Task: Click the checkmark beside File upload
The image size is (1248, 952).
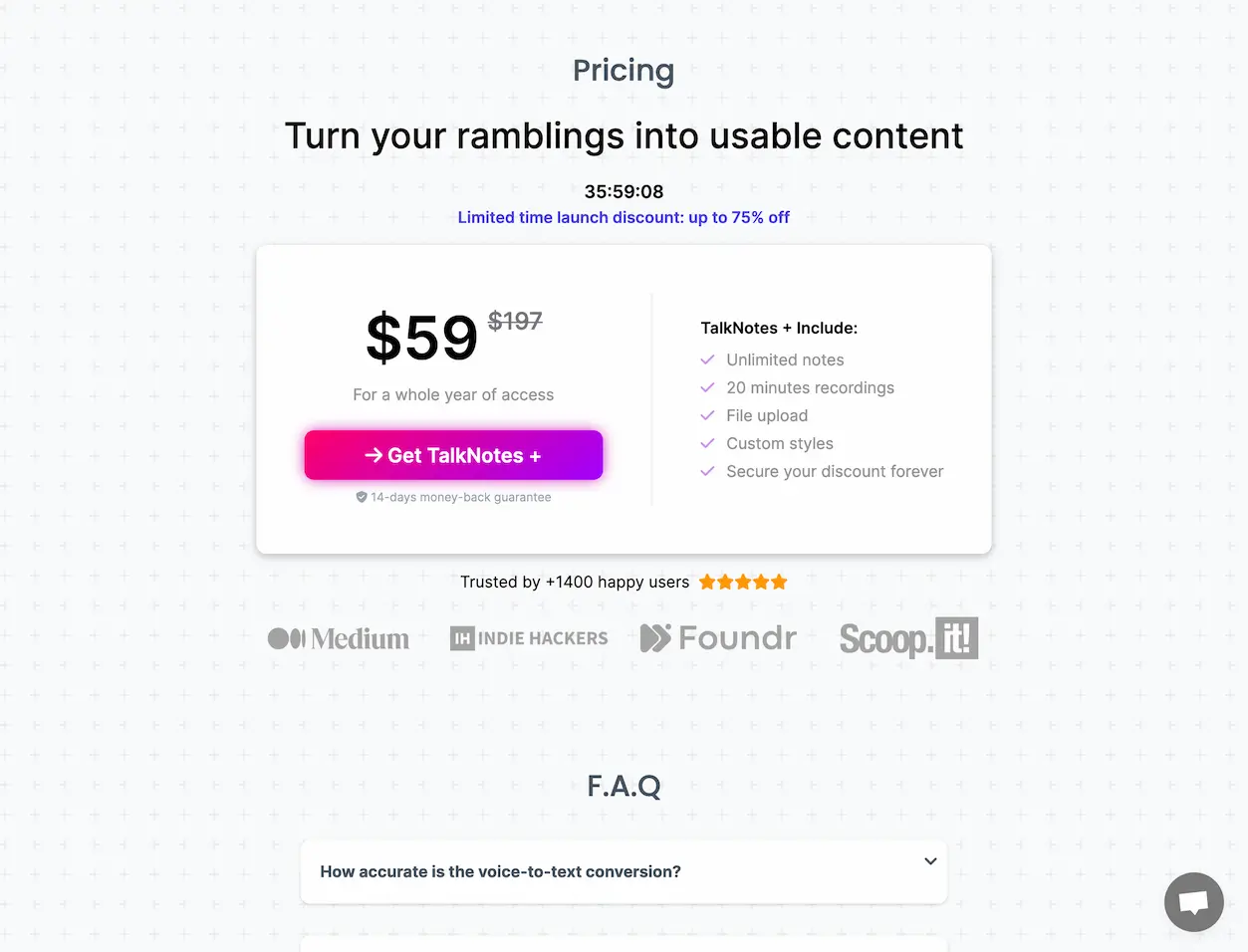Action: 708,415
